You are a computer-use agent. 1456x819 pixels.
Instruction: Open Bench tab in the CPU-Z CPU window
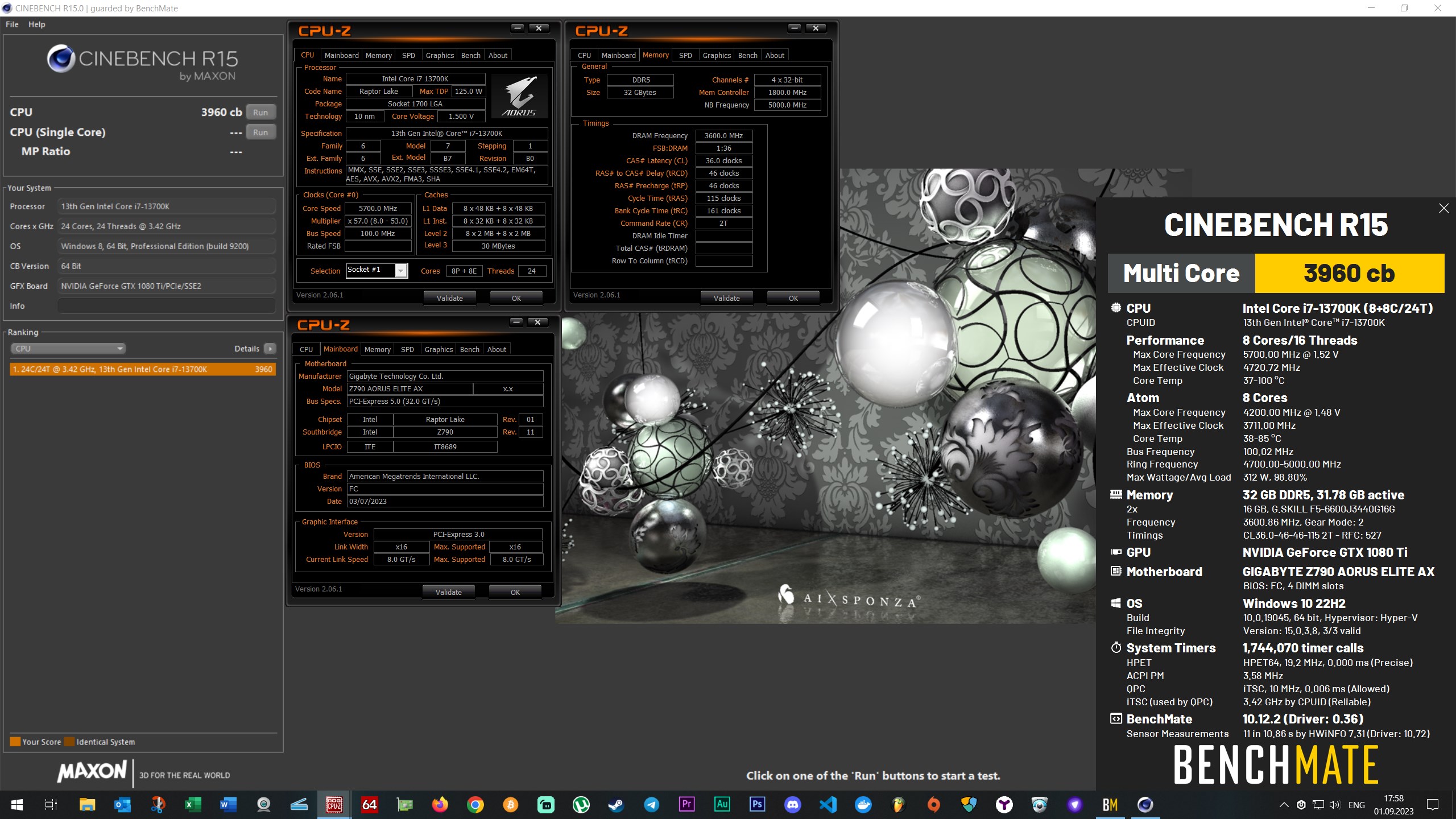coord(470,55)
